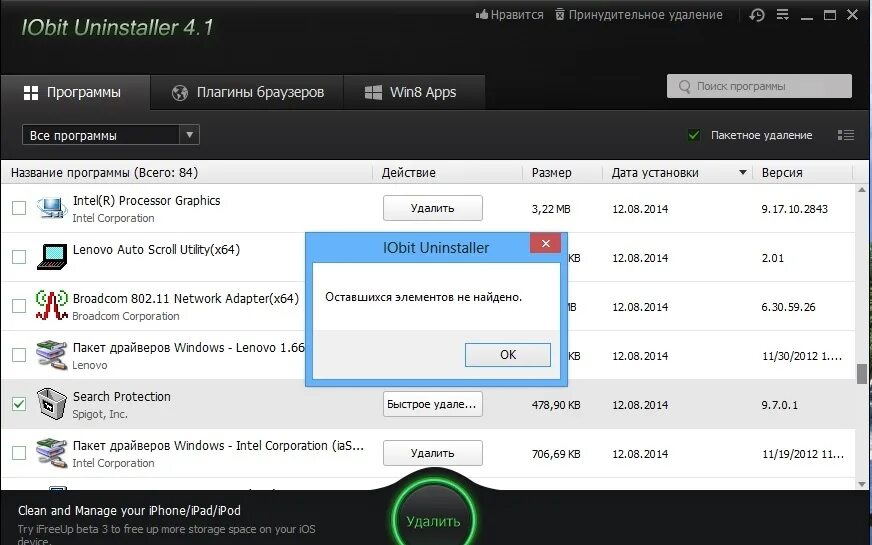
Task: Click the Действие column header
Action: click(x=408, y=173)
